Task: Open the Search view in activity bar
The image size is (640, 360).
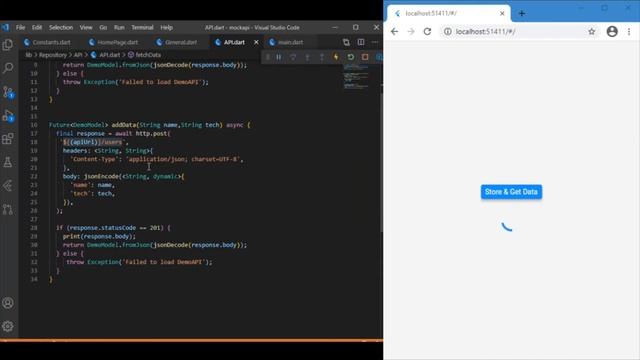Action: 8,68
